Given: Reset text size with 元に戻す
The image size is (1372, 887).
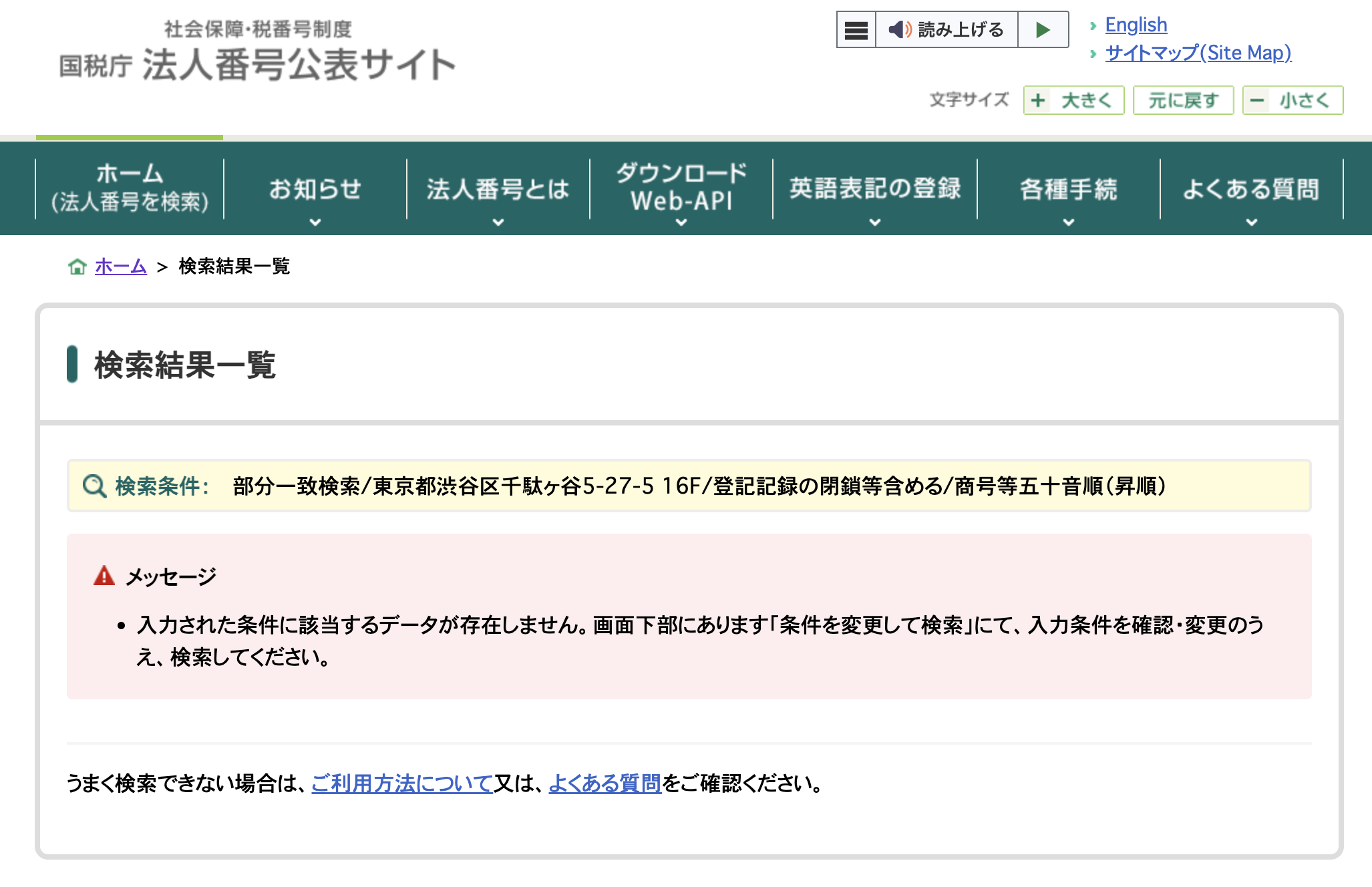Looking at the screenshot, I should (1183, 100).
